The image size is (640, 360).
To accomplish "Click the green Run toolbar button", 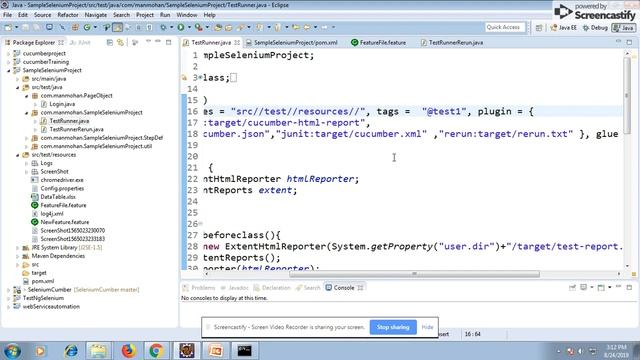I will click(180, 27).
